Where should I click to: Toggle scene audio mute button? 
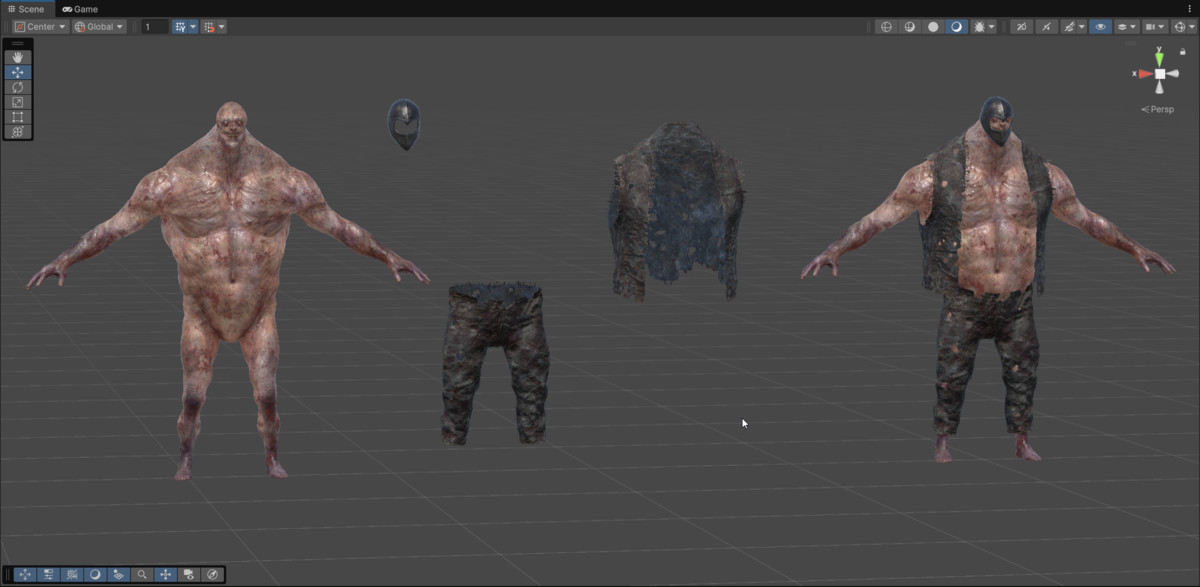click(1046, 27)
